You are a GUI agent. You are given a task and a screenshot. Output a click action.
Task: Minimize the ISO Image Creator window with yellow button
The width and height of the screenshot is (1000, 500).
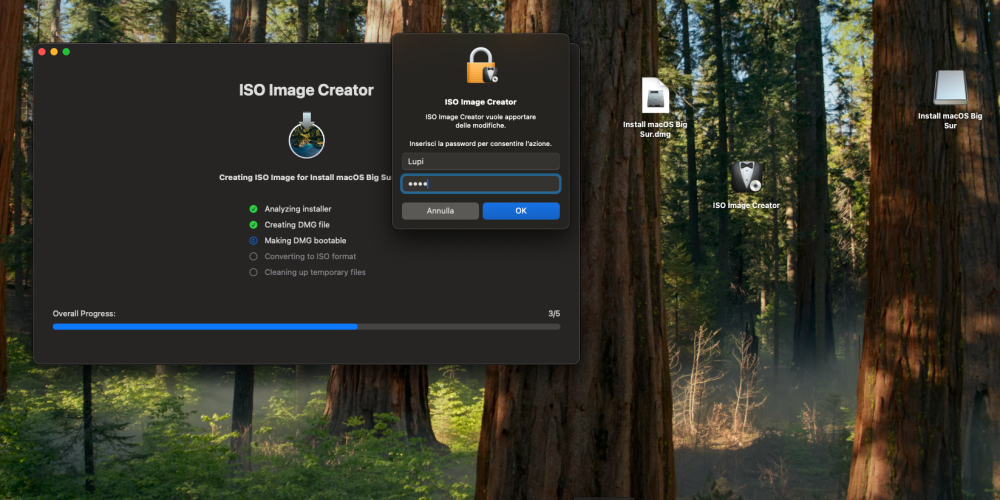pyautogui.click(x=54, y=52)
